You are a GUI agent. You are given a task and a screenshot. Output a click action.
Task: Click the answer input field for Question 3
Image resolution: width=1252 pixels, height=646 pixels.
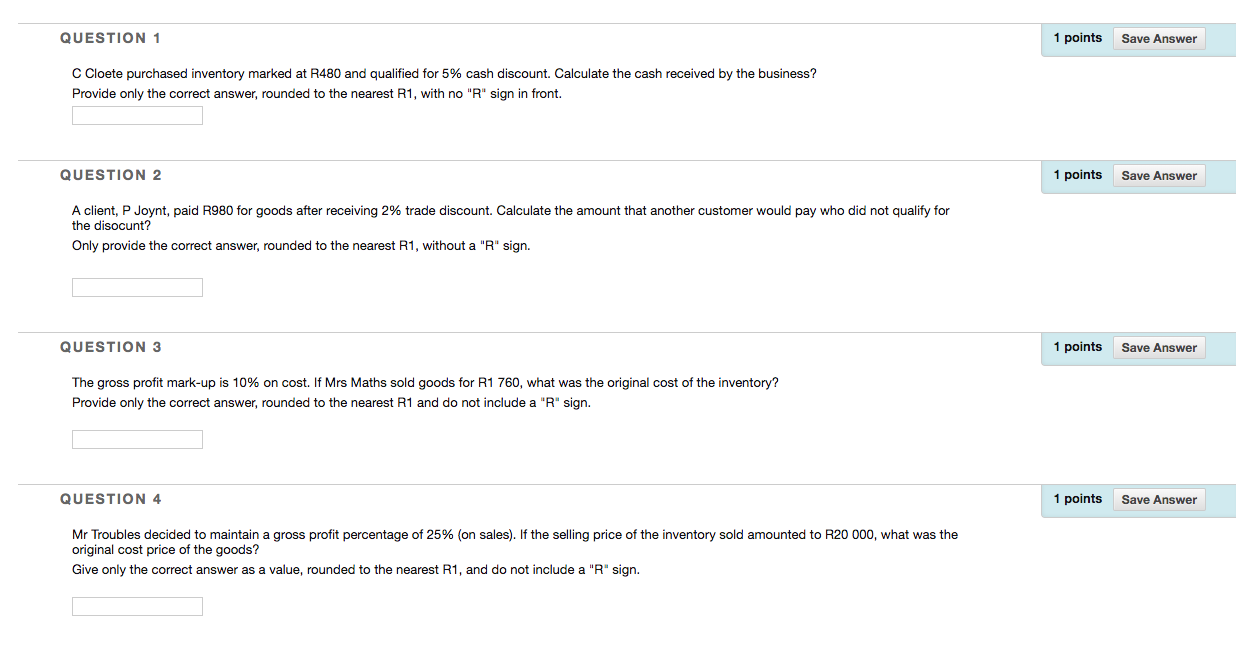click(x=136, y=439)
